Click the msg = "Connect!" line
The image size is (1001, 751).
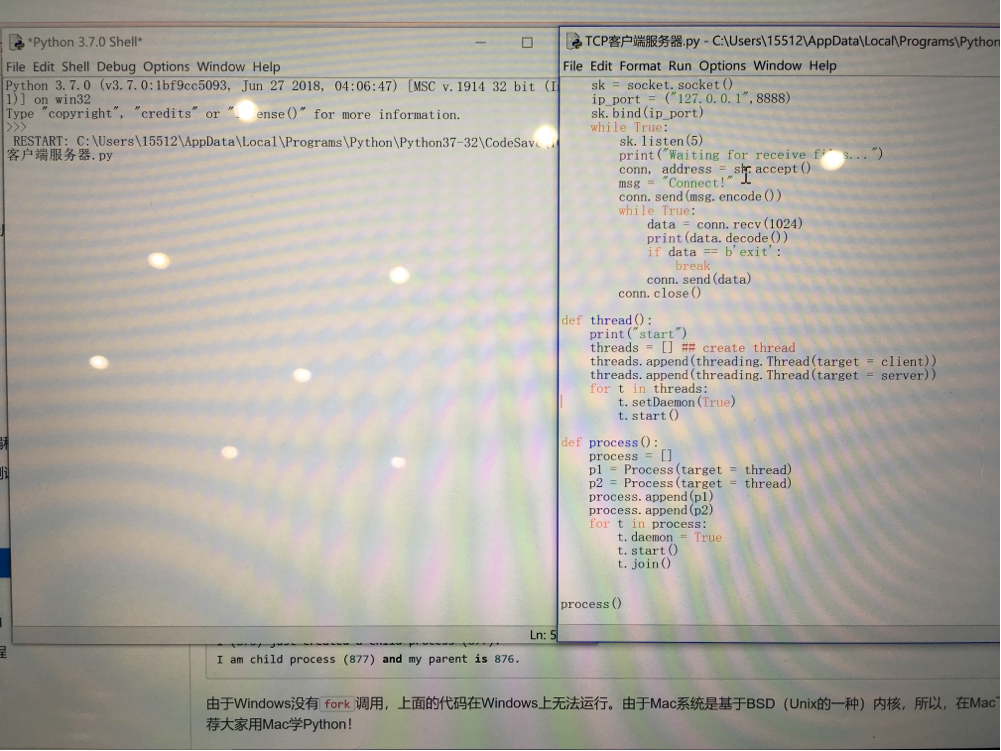(675, 183)
